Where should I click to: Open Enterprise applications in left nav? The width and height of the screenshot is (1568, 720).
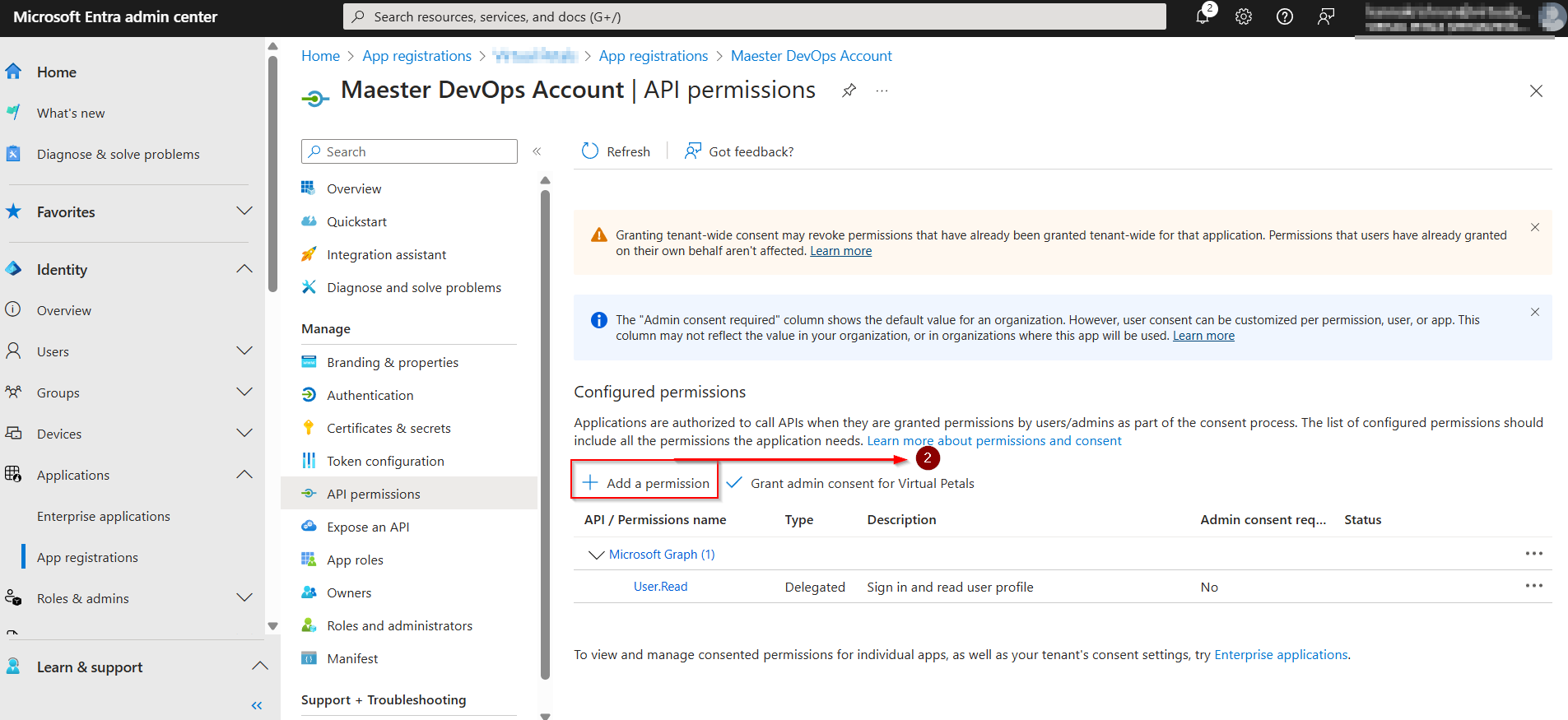coord(104,516)
